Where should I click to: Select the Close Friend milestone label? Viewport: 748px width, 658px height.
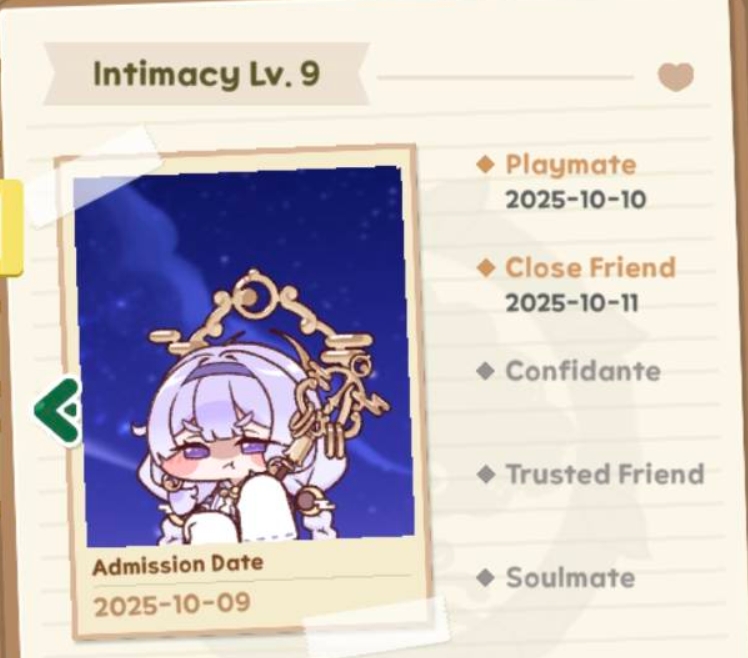point(591,268)
